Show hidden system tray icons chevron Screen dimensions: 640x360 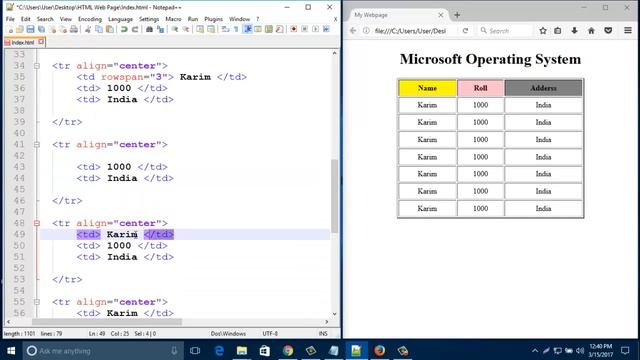click(535, 351)
